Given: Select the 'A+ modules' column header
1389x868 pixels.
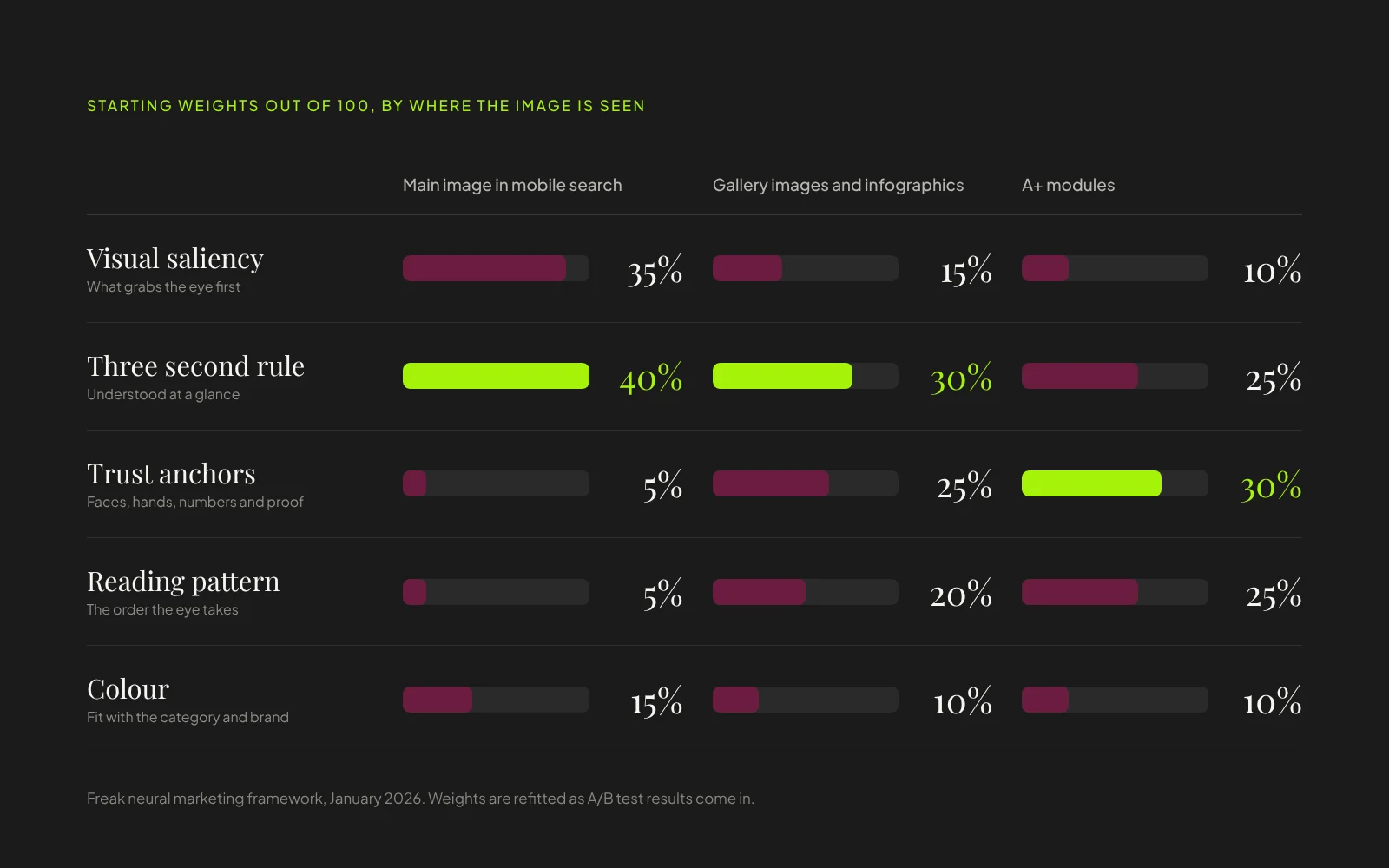Looking at the screenshot, I should click(1068, 185).
